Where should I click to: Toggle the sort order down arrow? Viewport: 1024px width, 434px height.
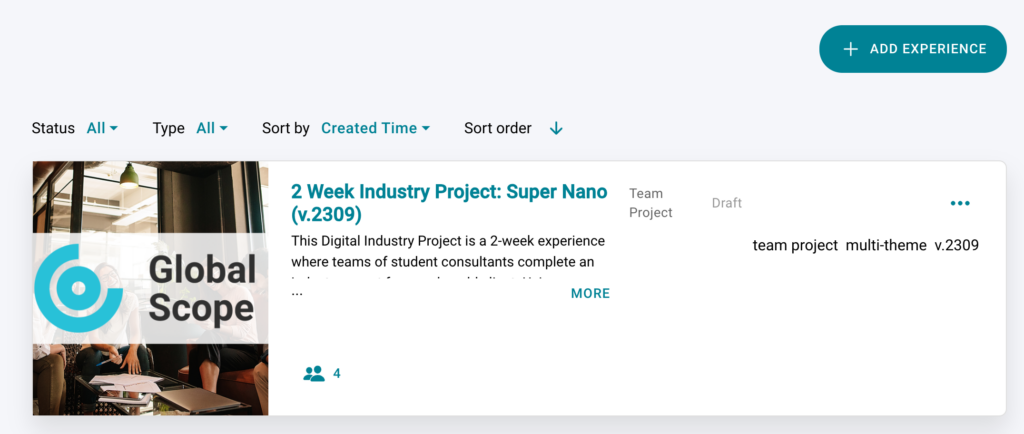557,128
